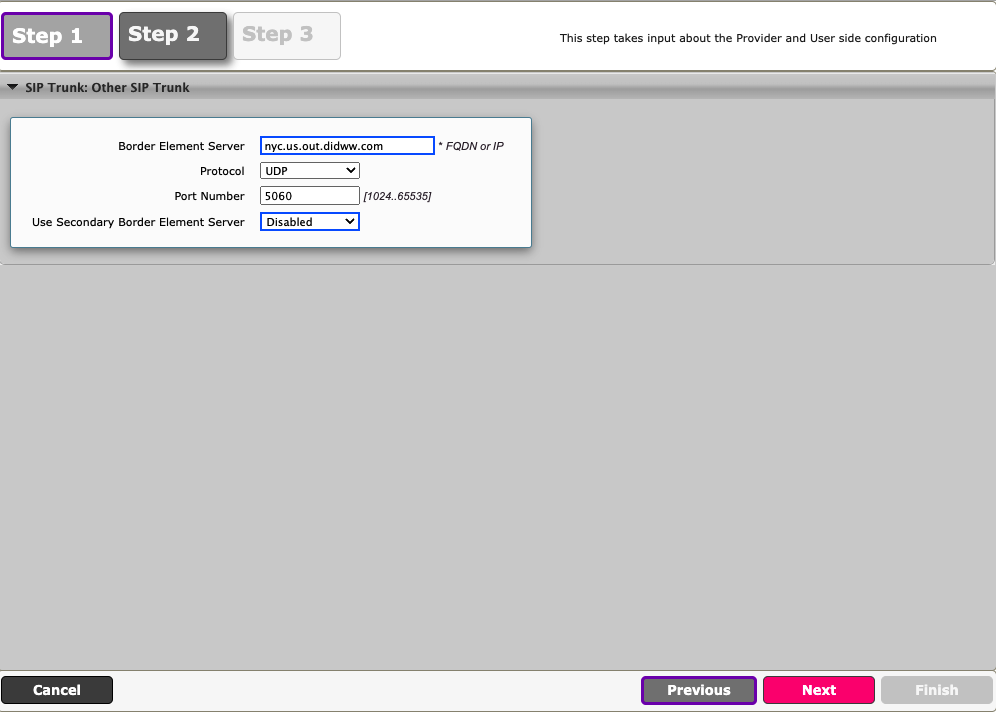The height and width of the screenshot is (716, 996).
Task: Click the 'FQDN or IP' hint text
Action: (x=474, y=146)
